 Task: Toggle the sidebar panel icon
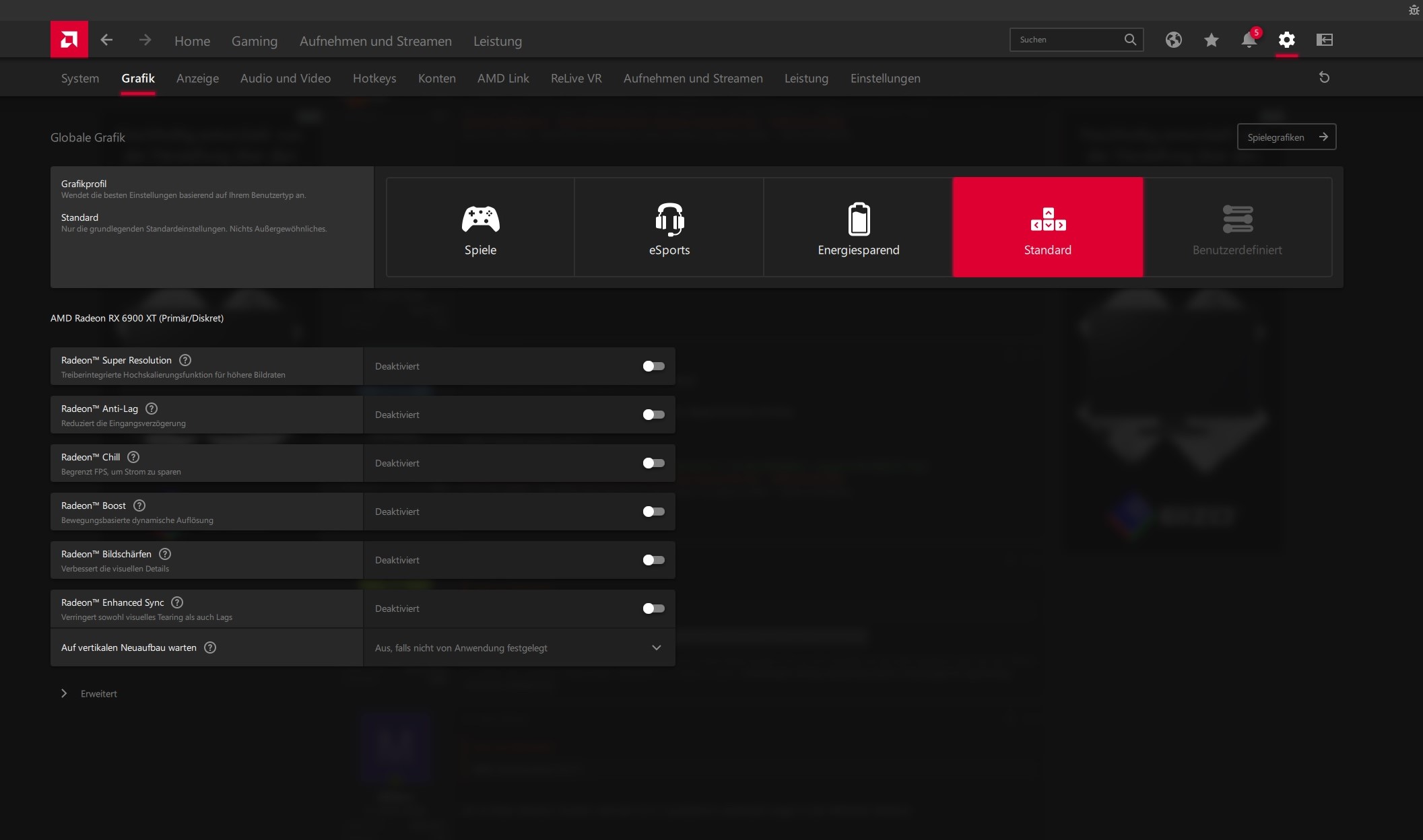pyautogui.click(x=1324, y=40)
